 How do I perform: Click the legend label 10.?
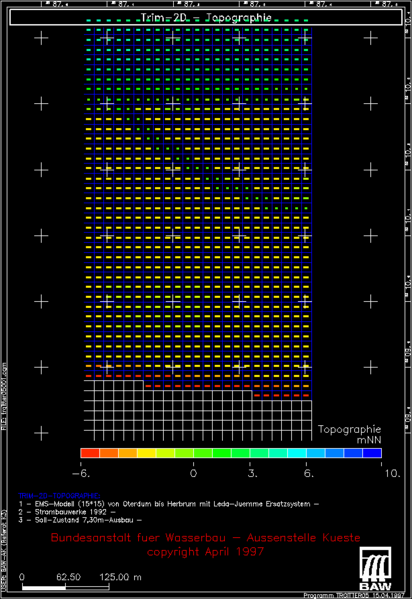coord(392,474)
